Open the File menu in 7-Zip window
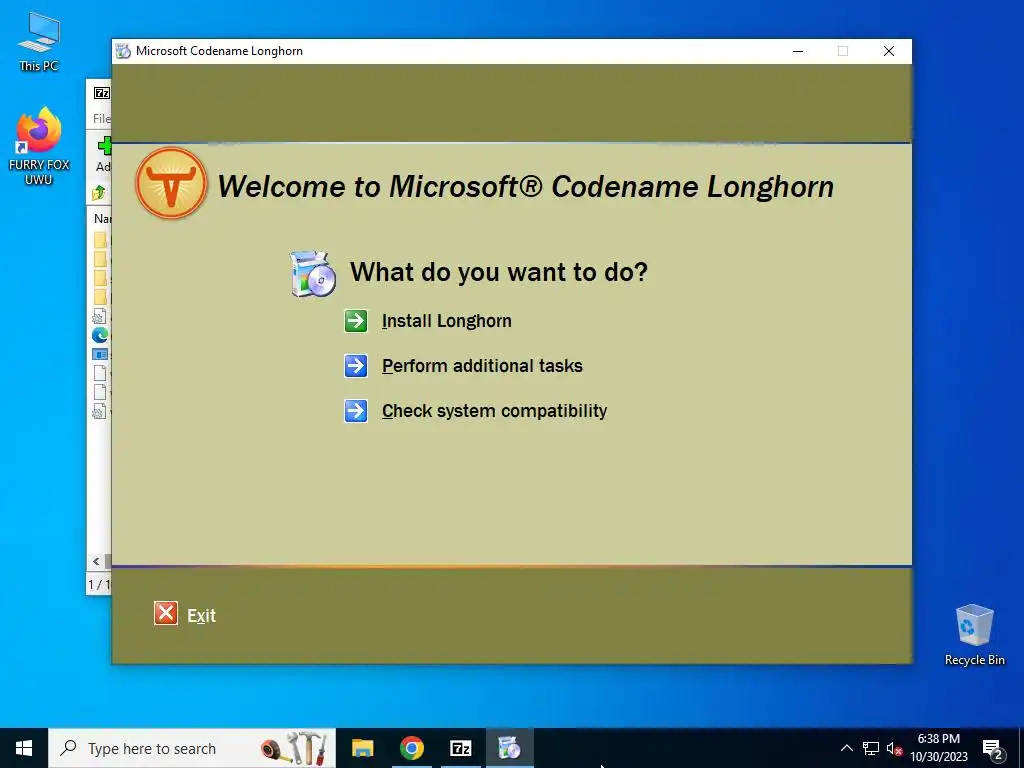 (101, 118)
